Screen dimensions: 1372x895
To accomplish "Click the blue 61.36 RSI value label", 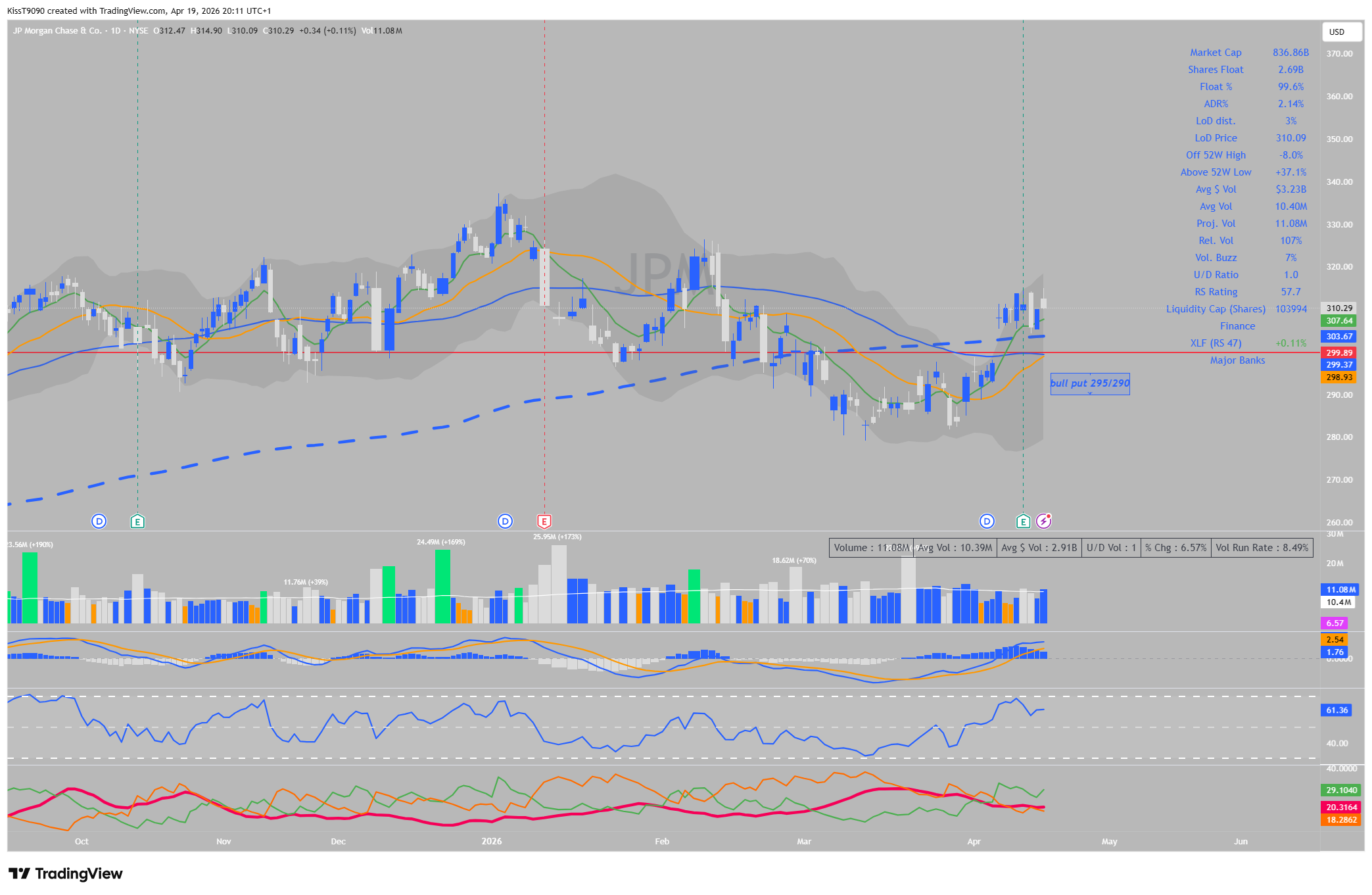I will [x=1337, y=710].
